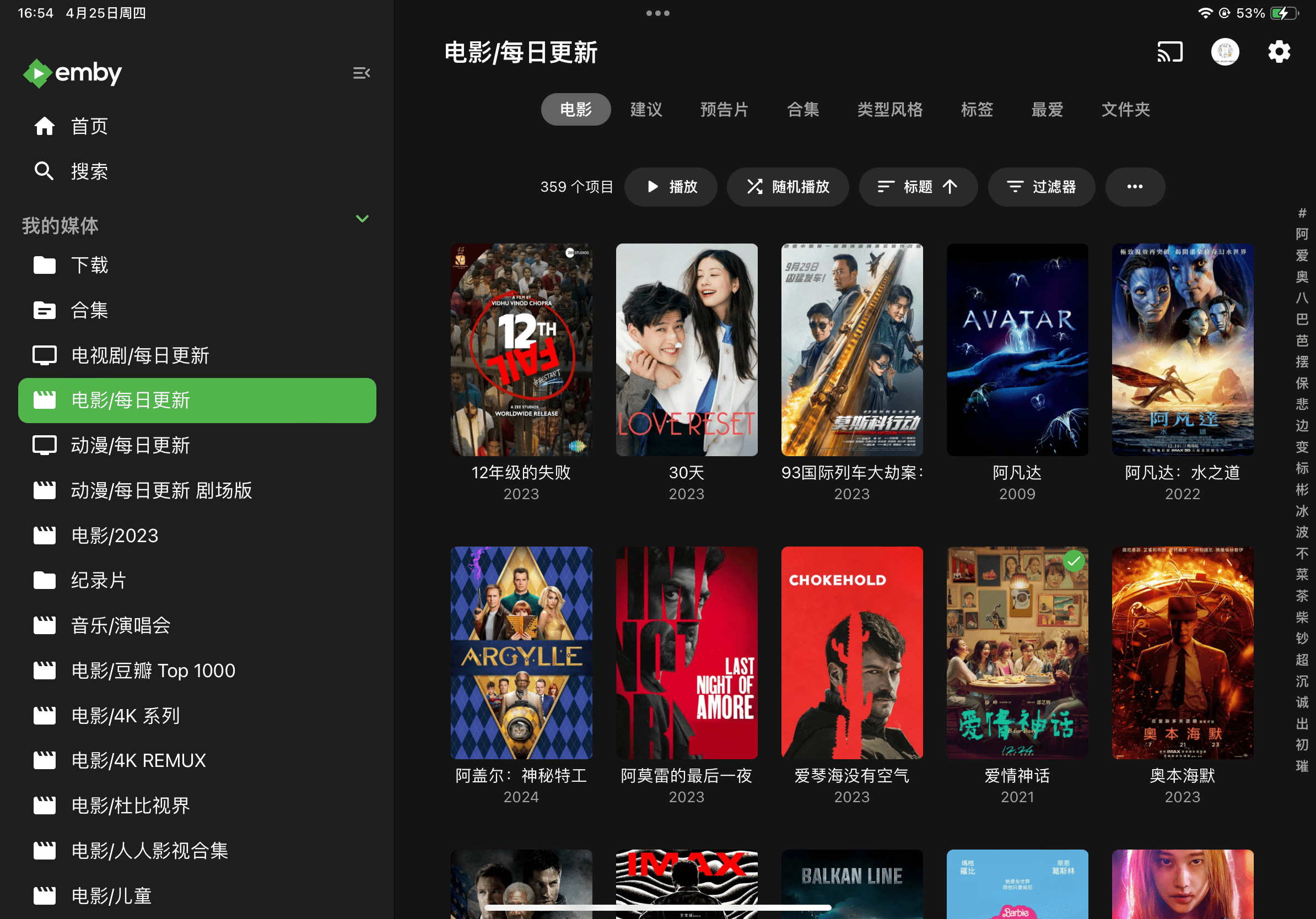Select 电影/每日更新 in sidebar
The height and width of the screenshot is (919, 1316).
[197, 401]
